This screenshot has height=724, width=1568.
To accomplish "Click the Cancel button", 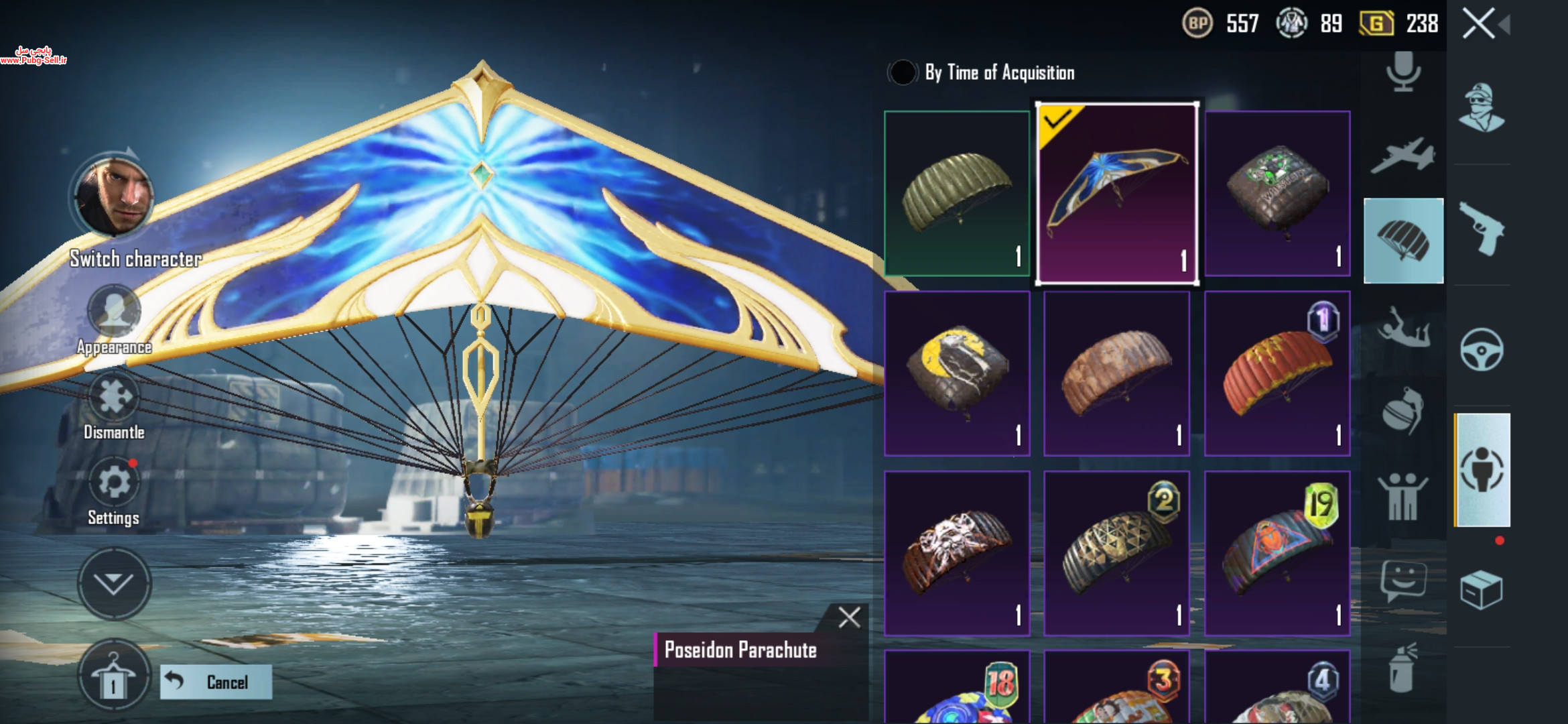I will pos(216,682).
